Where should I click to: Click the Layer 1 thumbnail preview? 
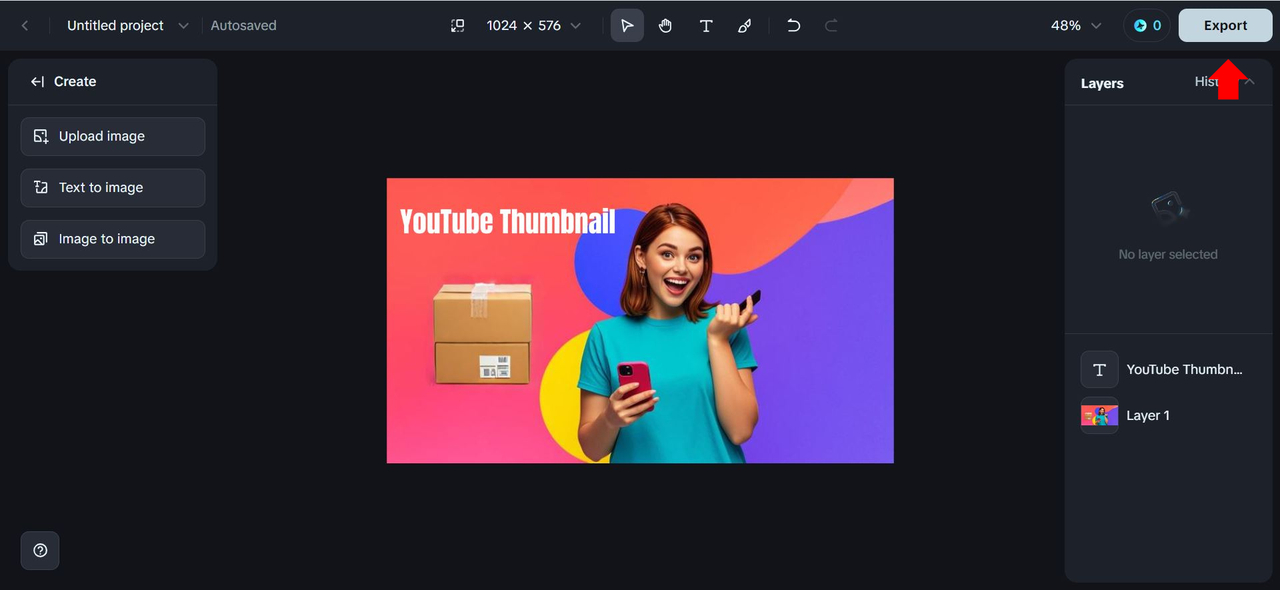tap(1100, 415)
